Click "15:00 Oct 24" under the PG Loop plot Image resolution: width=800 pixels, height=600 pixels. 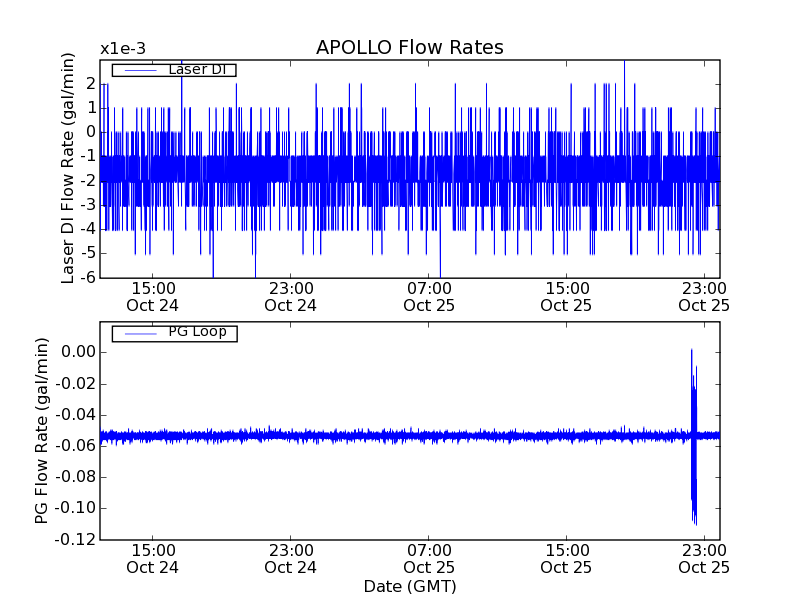(153, 559)
